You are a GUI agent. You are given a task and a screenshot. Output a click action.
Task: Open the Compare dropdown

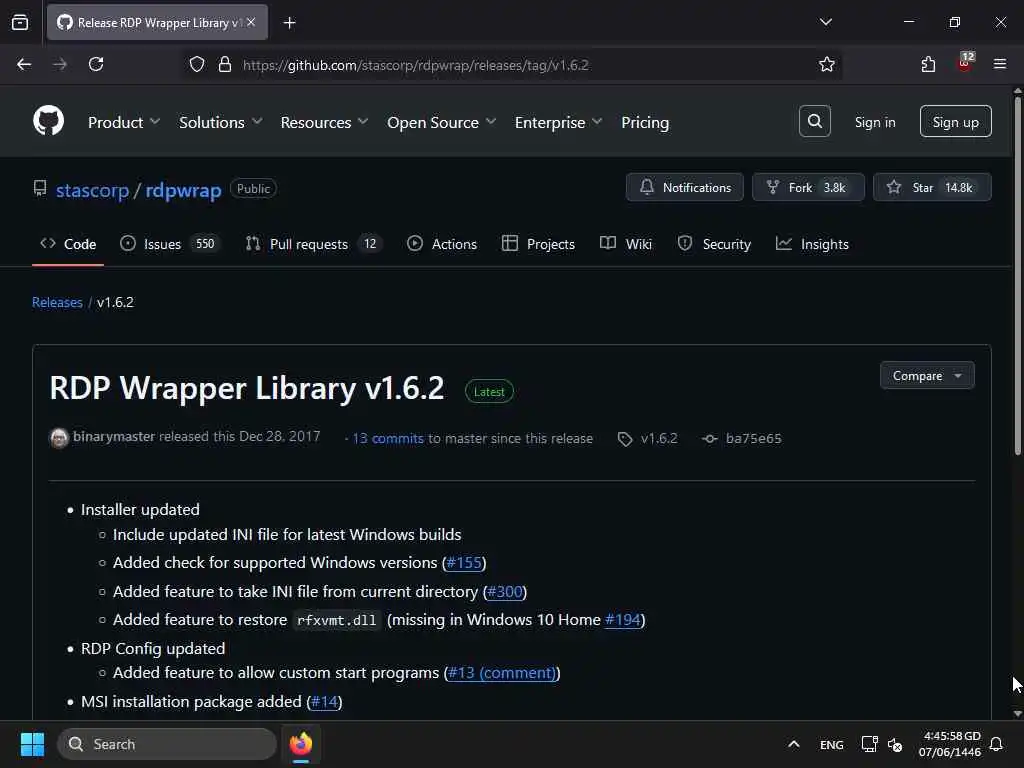coord(927,376)
